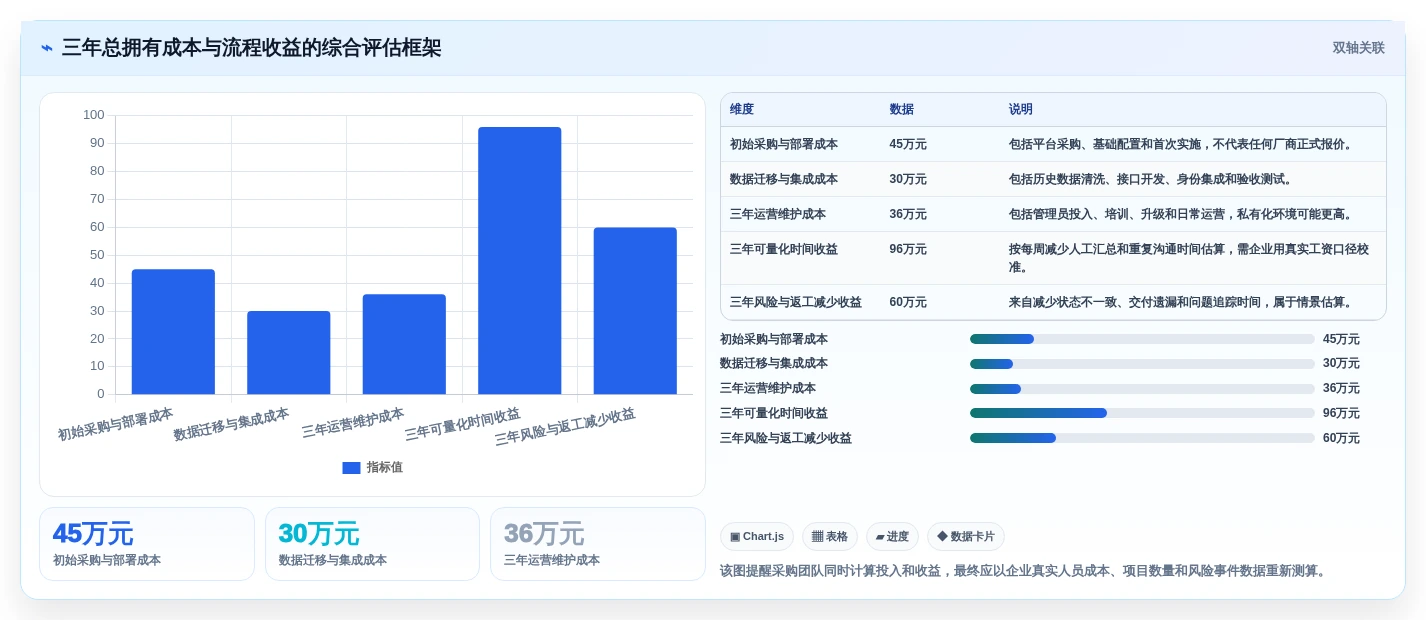Click the 三年可量化时间收益 progress bar

(1142, 413)
